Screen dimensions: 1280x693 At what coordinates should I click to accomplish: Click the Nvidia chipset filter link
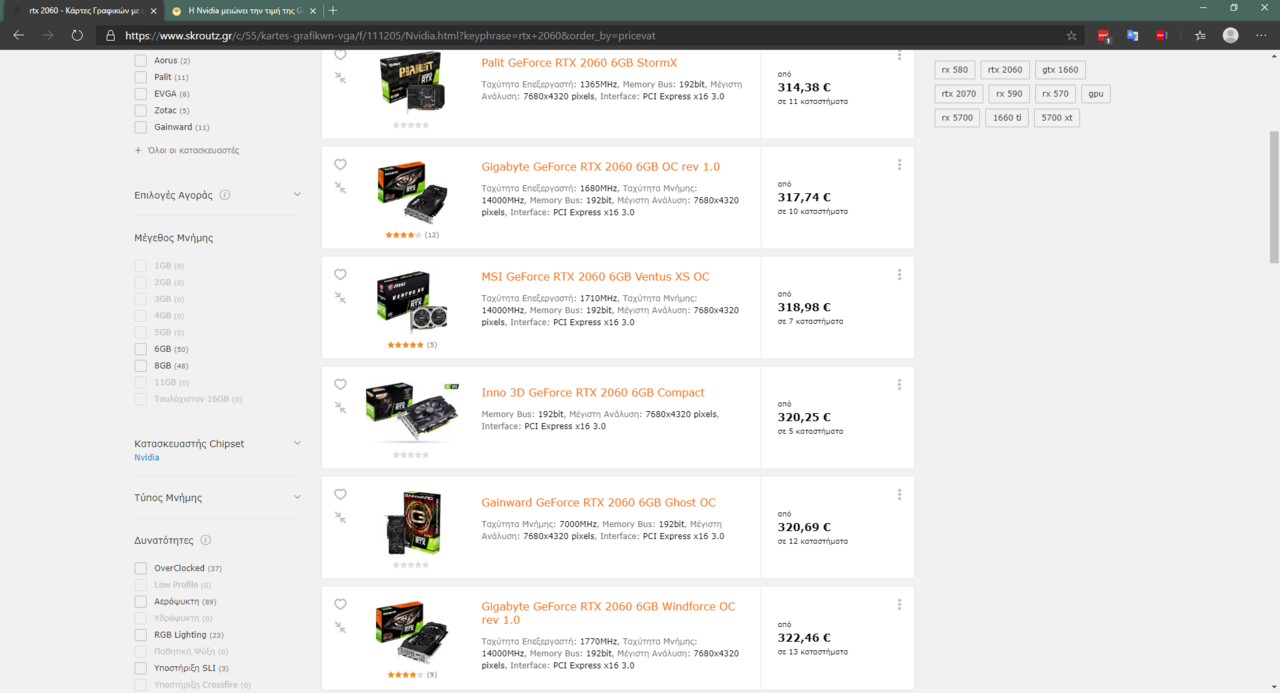click(147, 458)
